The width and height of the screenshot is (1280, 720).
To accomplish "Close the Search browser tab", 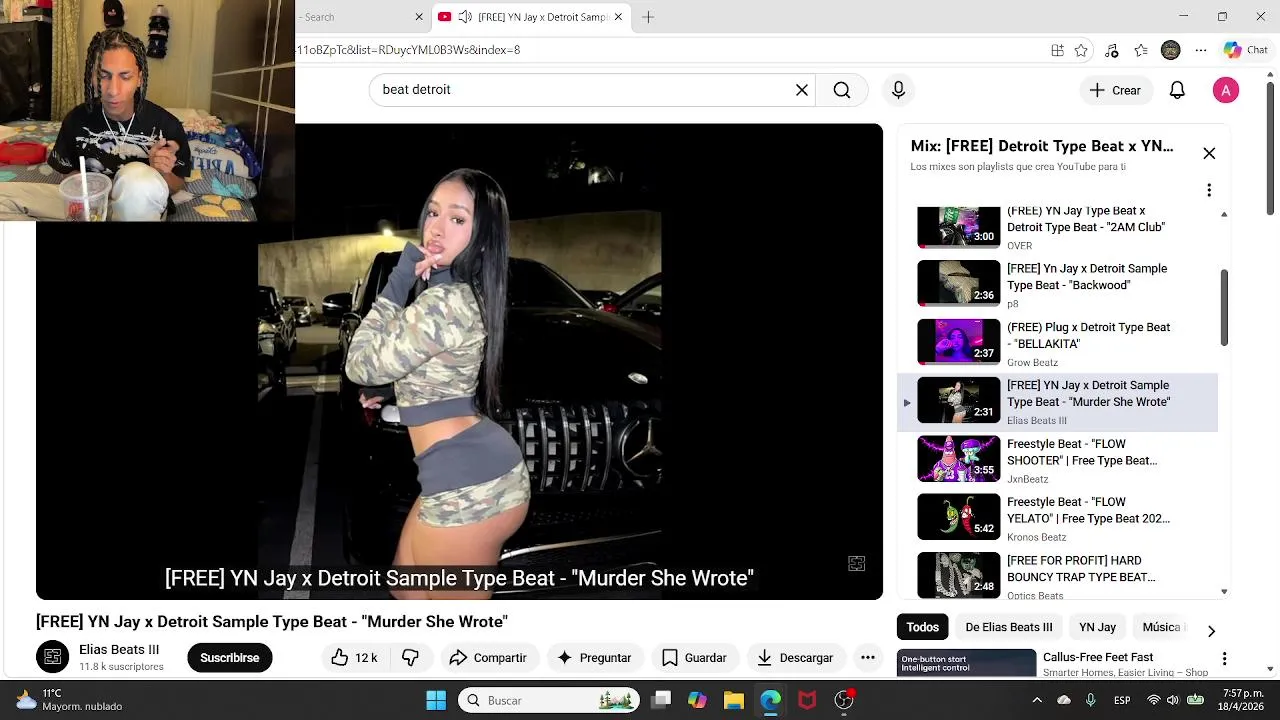I will click(419, 17).
